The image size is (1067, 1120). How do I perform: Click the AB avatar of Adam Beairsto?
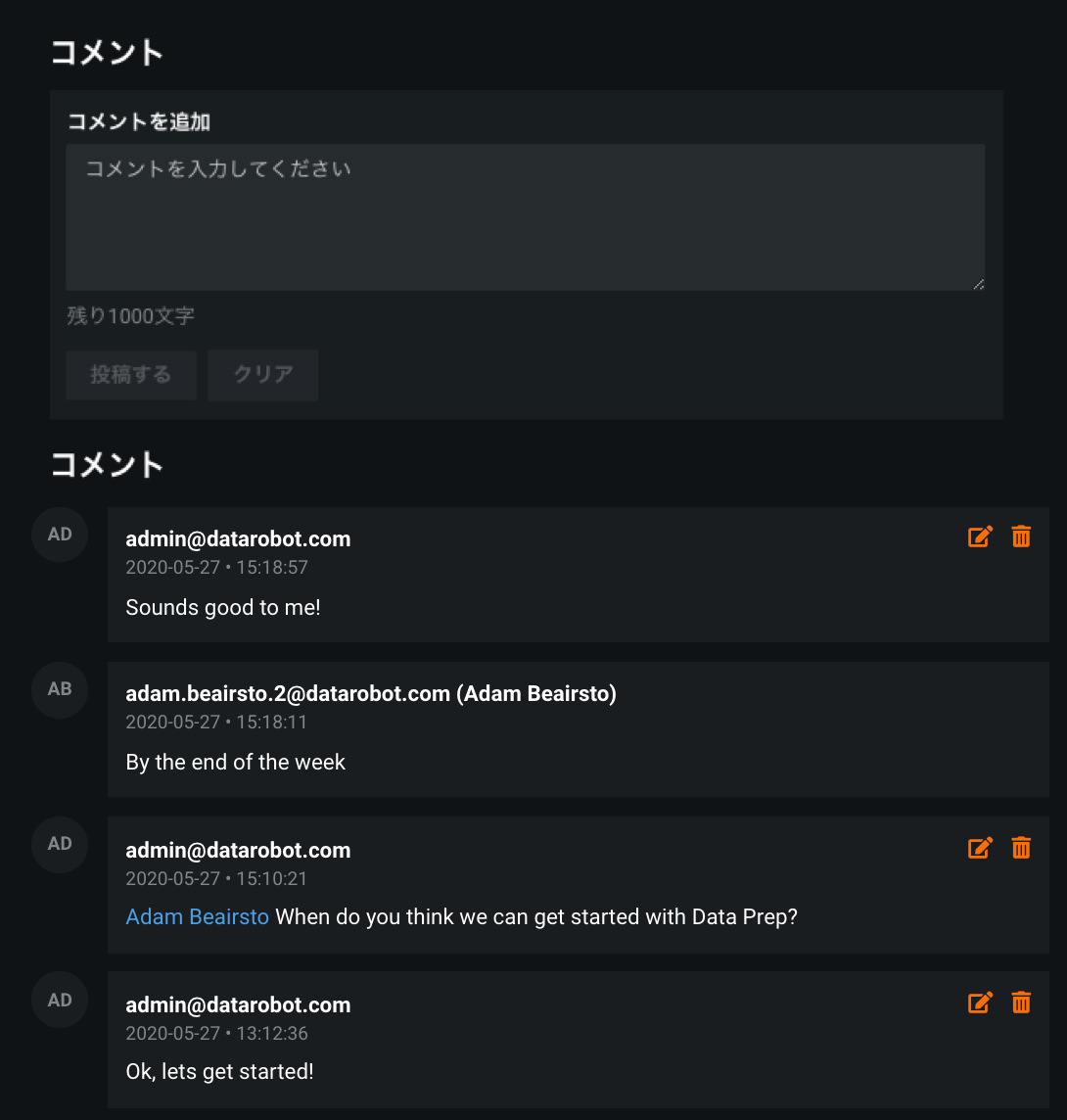[x=60, y=689]
